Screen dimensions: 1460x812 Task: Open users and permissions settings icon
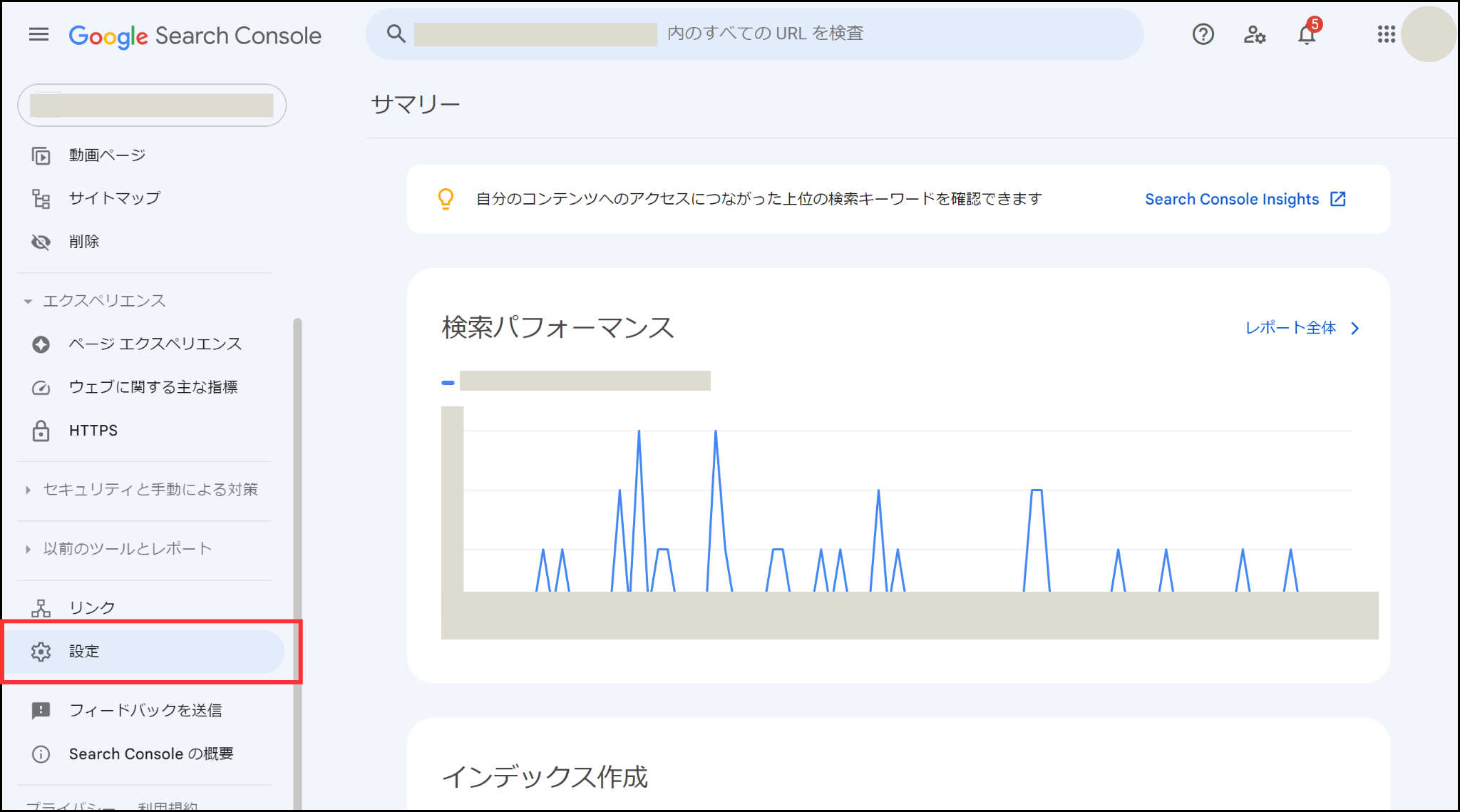click(x=1255, y=34)
